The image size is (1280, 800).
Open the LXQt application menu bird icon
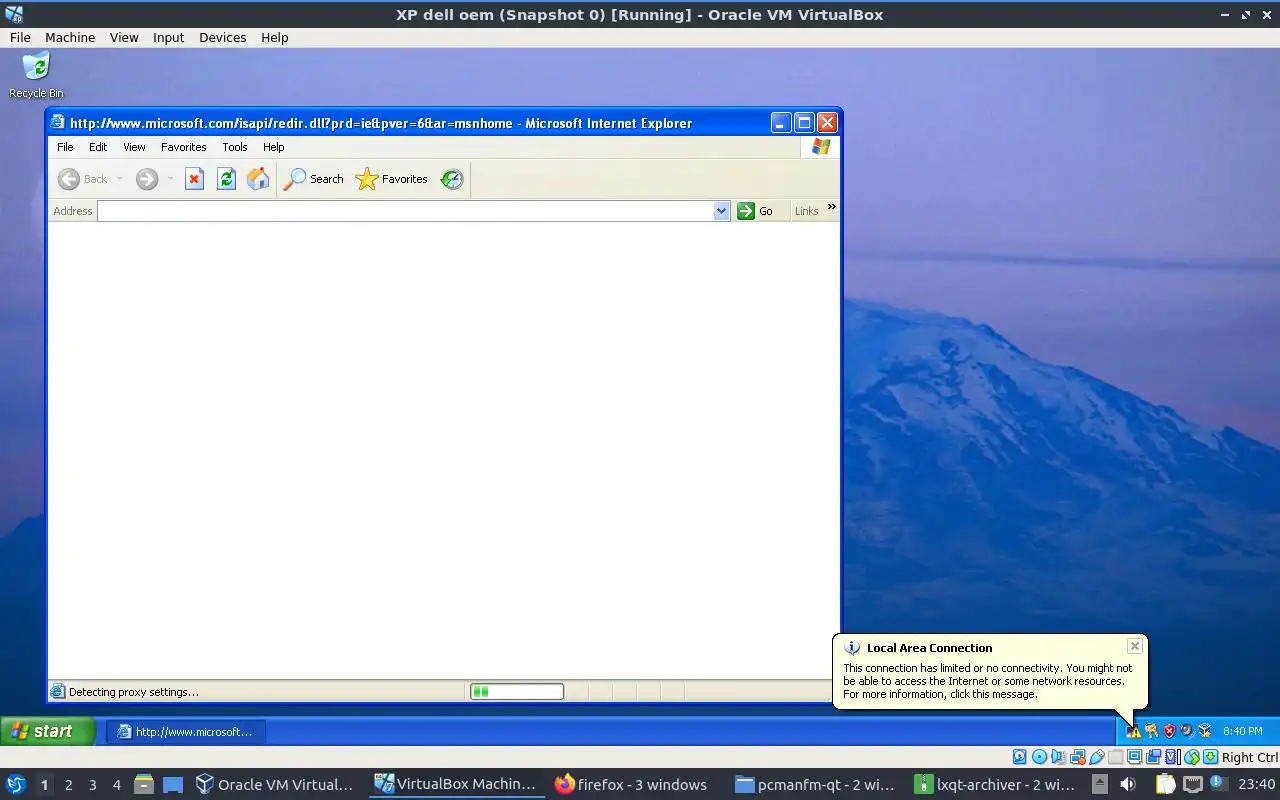[x=16, y=784]
